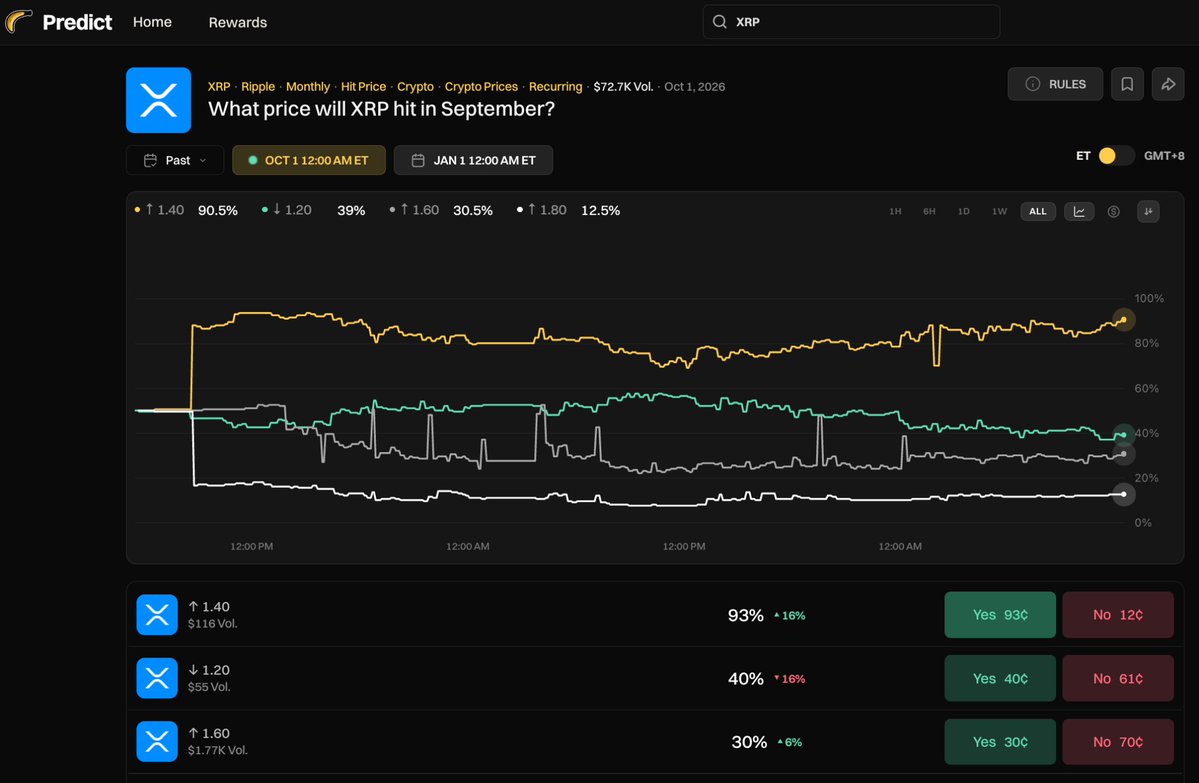Click the search magnifier icon
The width and height of the screenshot is (1199, 783).
720,22
